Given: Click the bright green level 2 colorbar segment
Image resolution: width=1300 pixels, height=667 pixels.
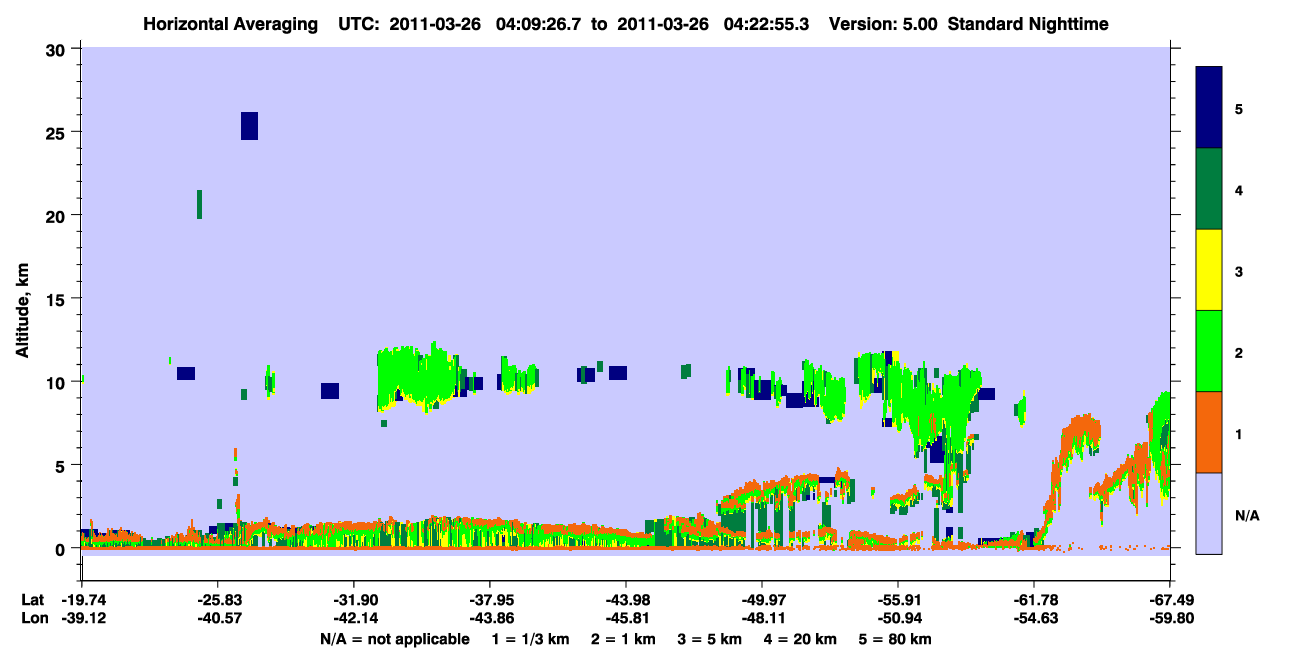Looking at the screenshot, I should coord(1209,351).
